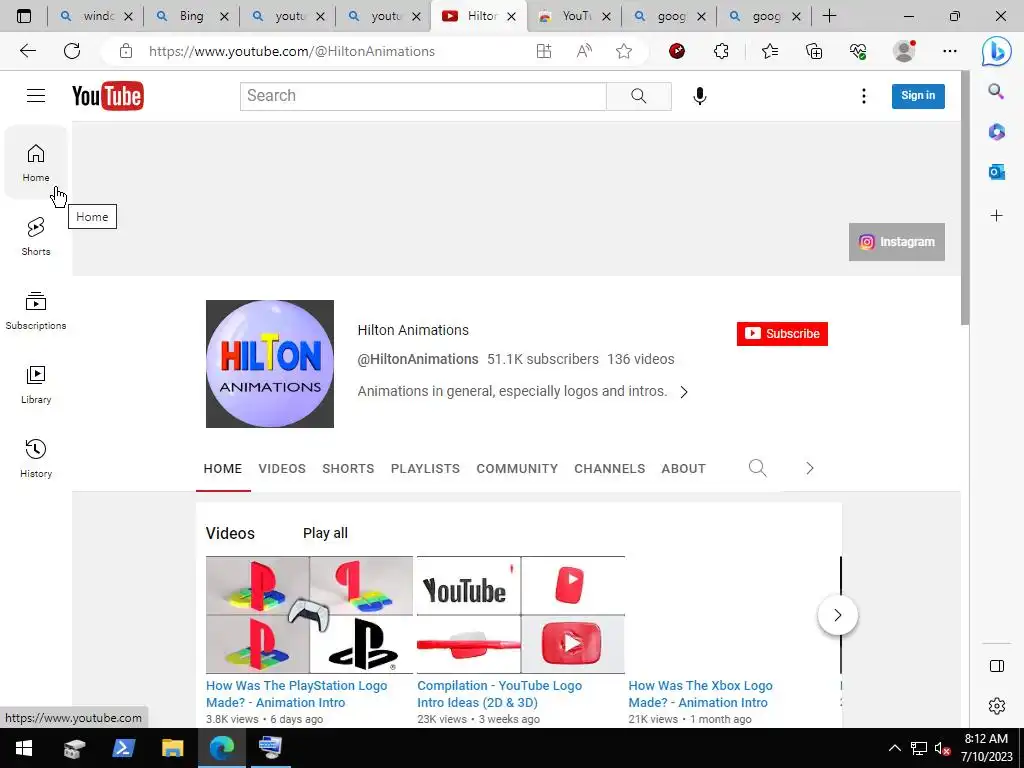The height and width of the screenshot is (768, 1024).
Task: Open the browser Extensions puzzle icon
Action: point(721,51)
